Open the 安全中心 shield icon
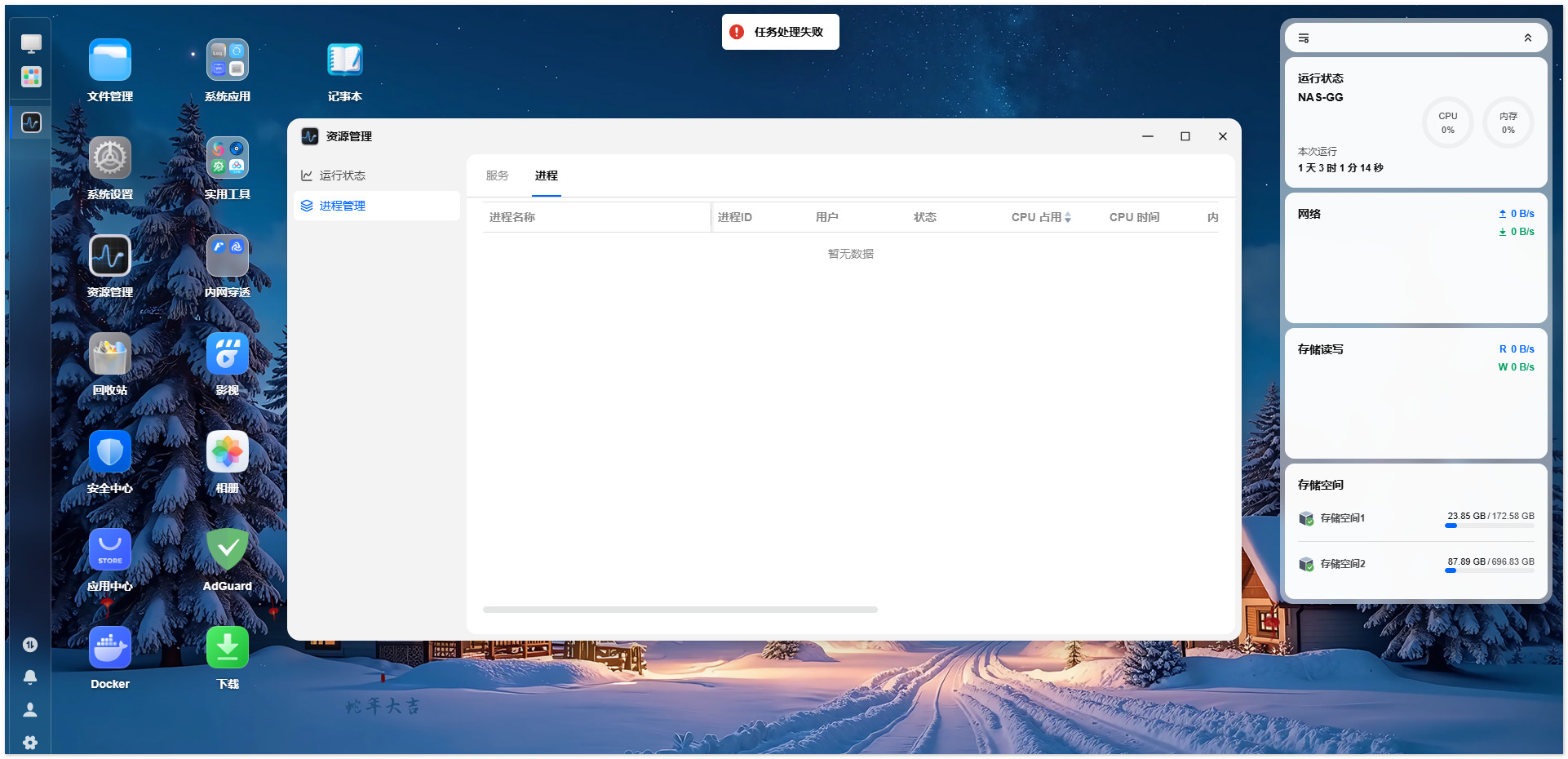Screen dimensions: 1568x759 coord(110,452)
